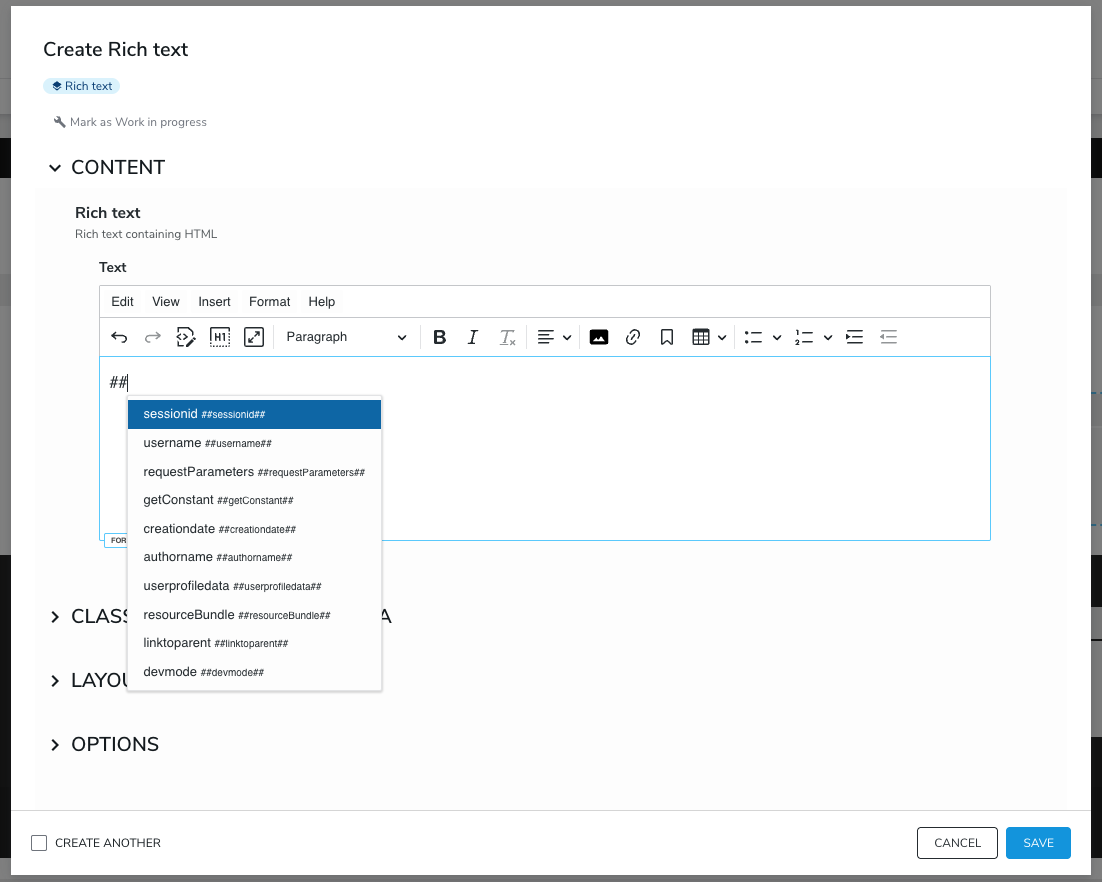
Task: Click the anchor bookmark icon
Action: coord(667,337)
